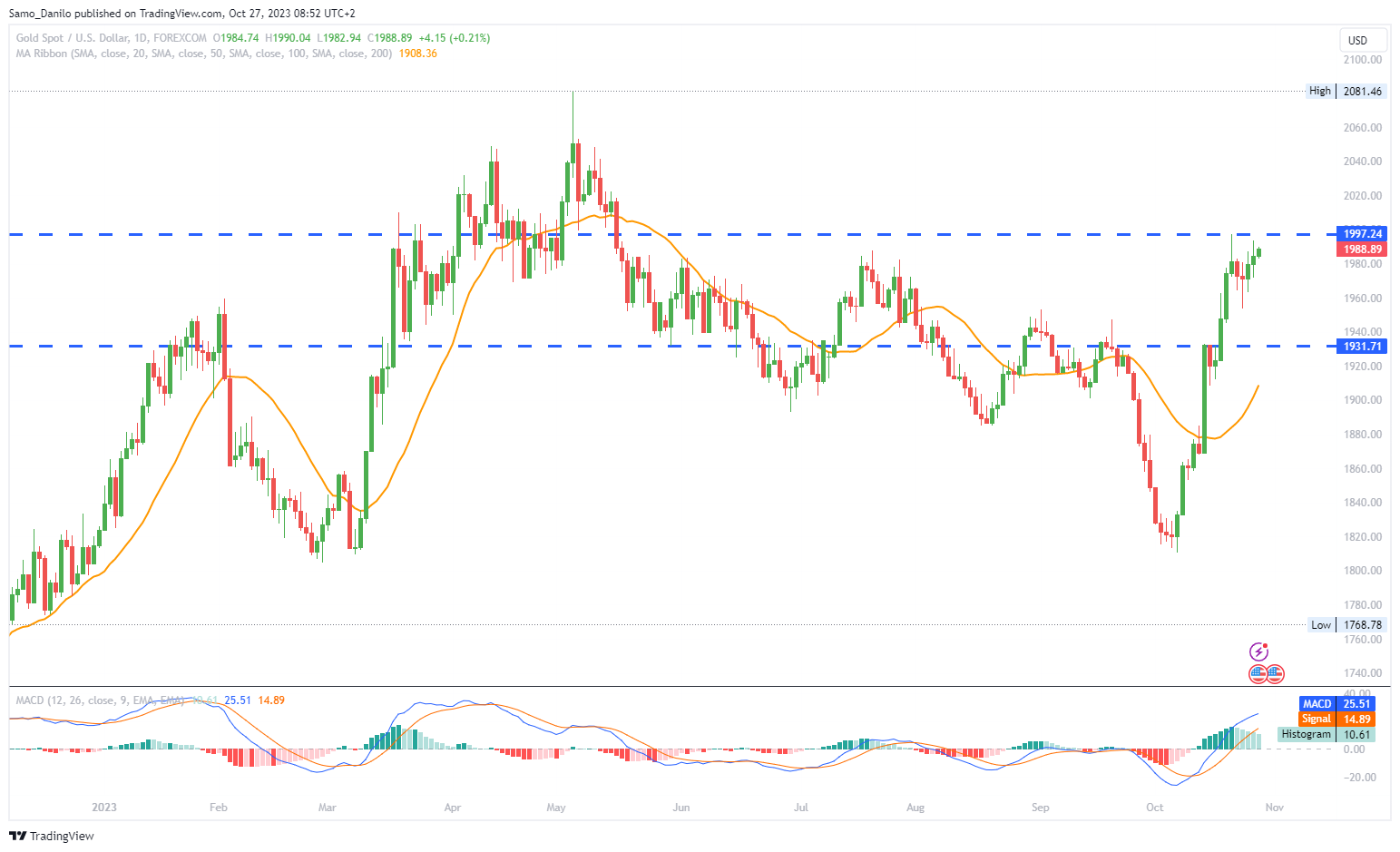Click the Jun label on time axis
The width and height of the screenshot is (1400, 852).
[x=681, y=808]
